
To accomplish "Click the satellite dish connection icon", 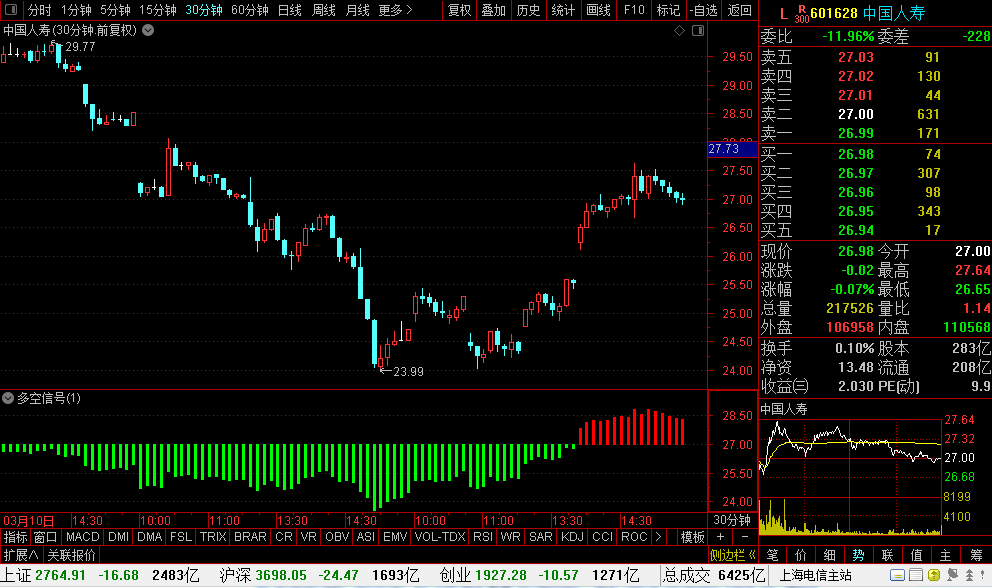I will [x=952, y=575].
